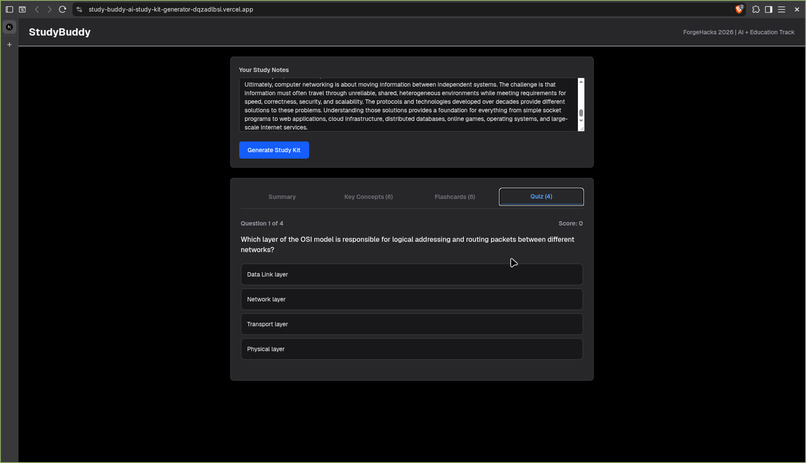Open the browser hamburger menu
This screenshot has width=806, height=463.
(x=781, y=9)
